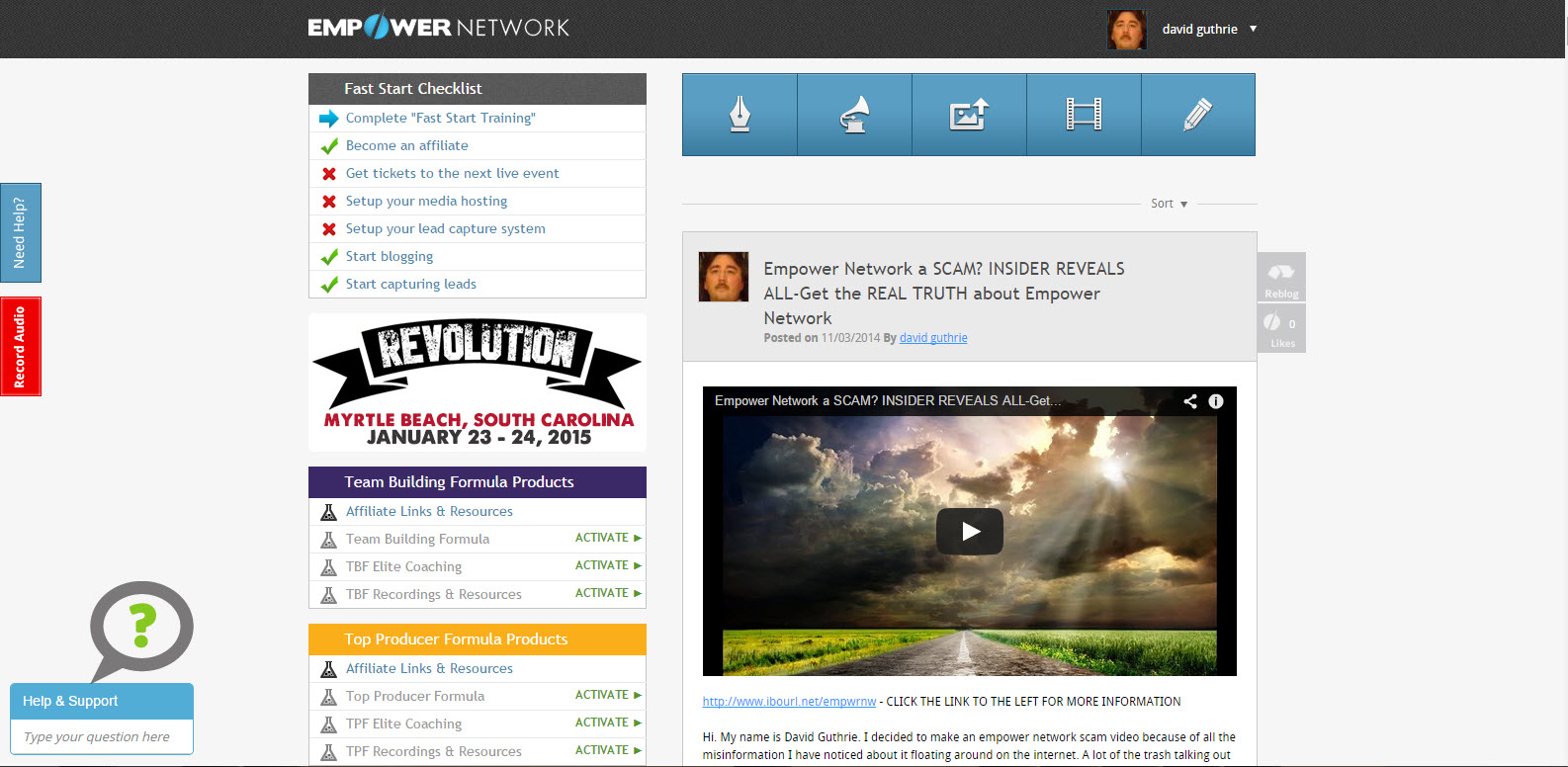
Task: Click the pencil edit icon
Action: 1198,115
